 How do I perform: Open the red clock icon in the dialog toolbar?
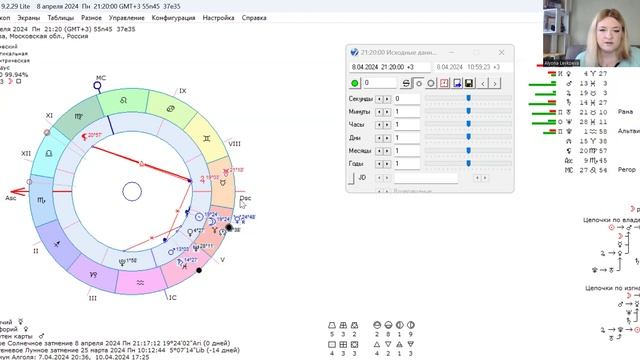coord(444,83)
